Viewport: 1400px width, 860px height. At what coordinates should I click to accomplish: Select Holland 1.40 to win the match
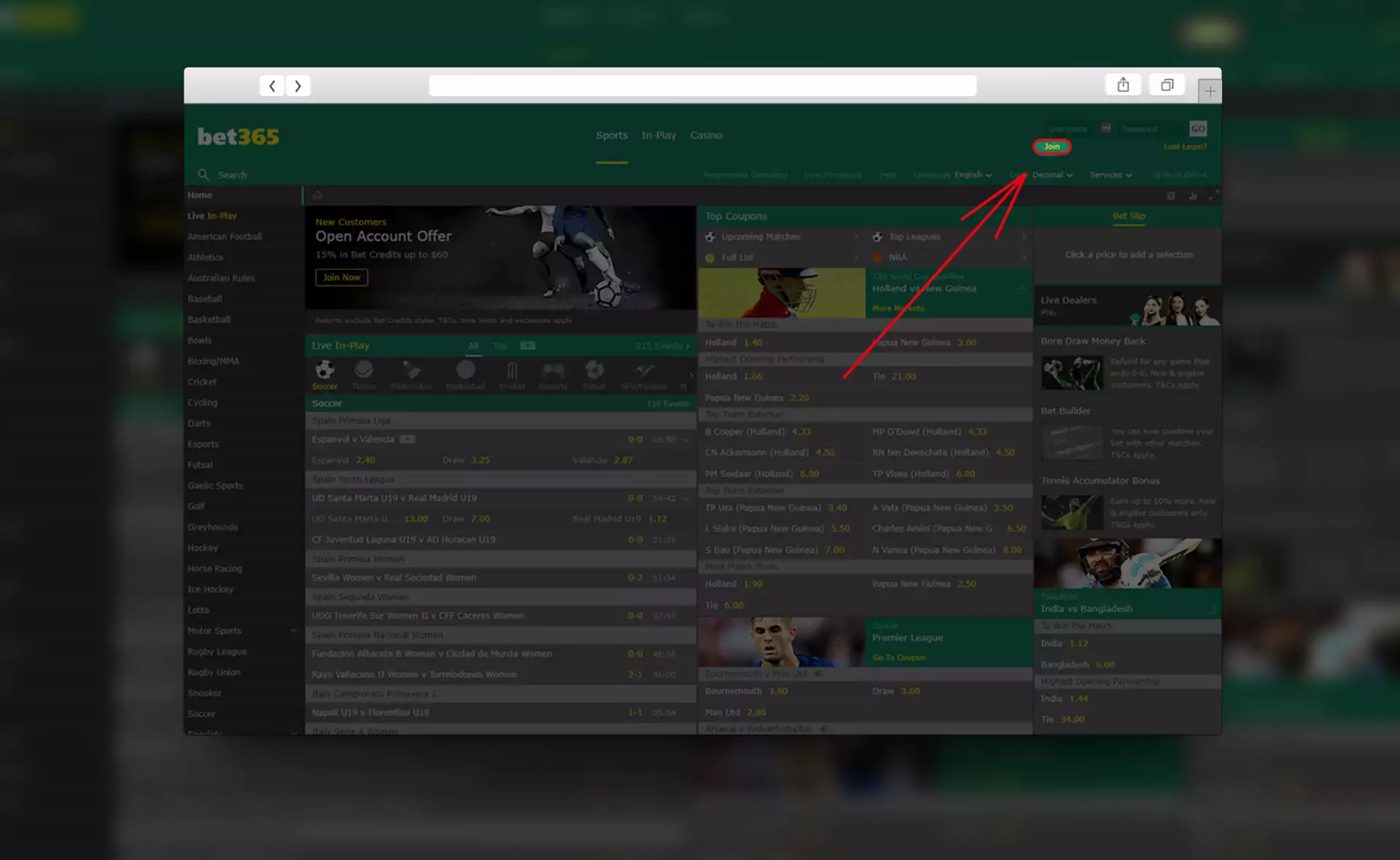[x=752, y=343]
